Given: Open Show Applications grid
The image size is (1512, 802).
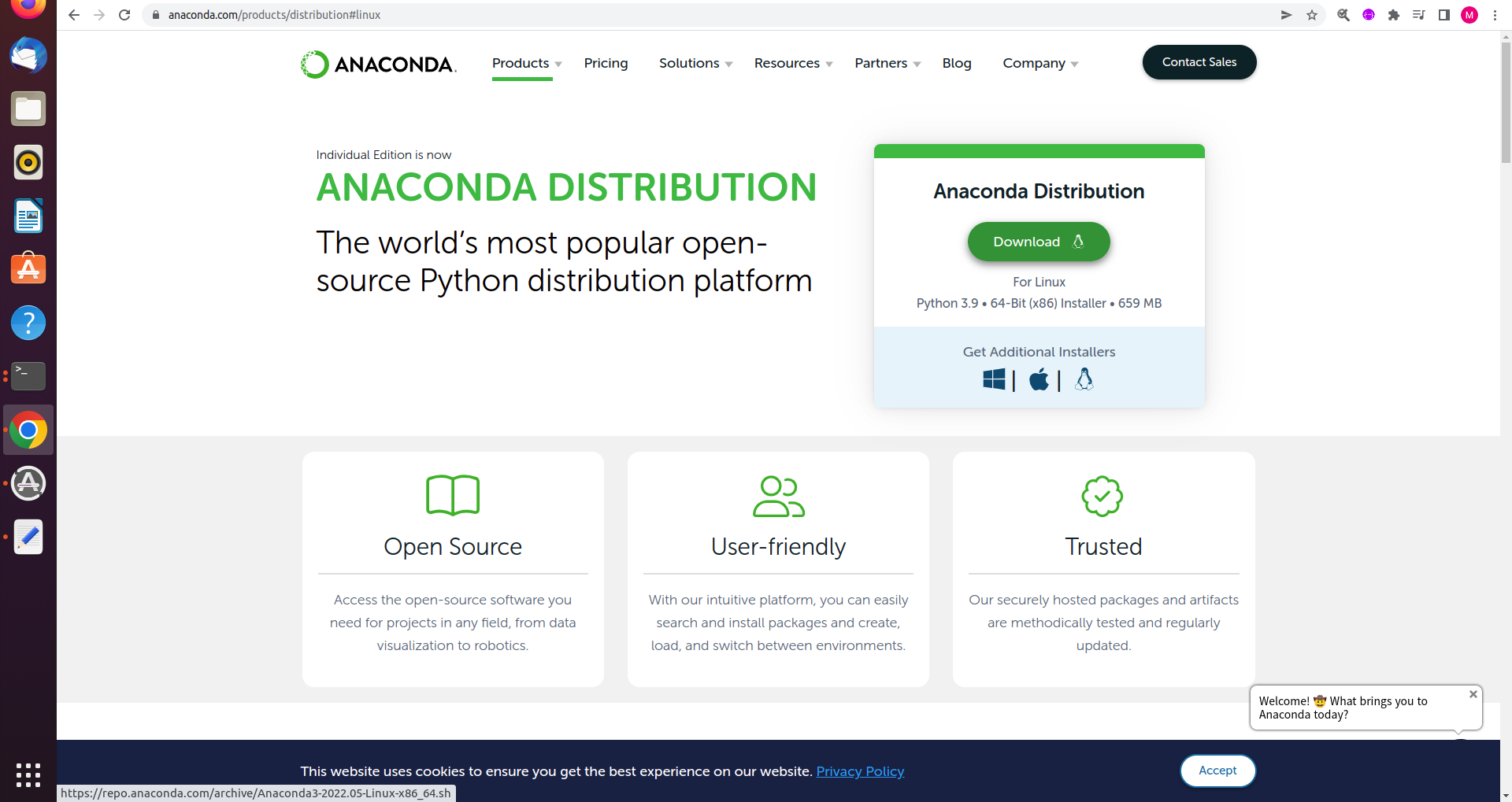Looking at the screenshot, I should (28, 774).
